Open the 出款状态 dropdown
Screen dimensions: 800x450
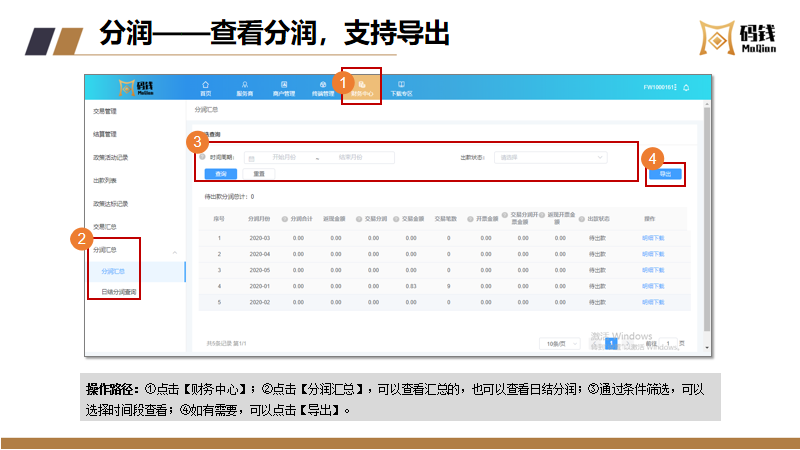(x=551, y=157)
